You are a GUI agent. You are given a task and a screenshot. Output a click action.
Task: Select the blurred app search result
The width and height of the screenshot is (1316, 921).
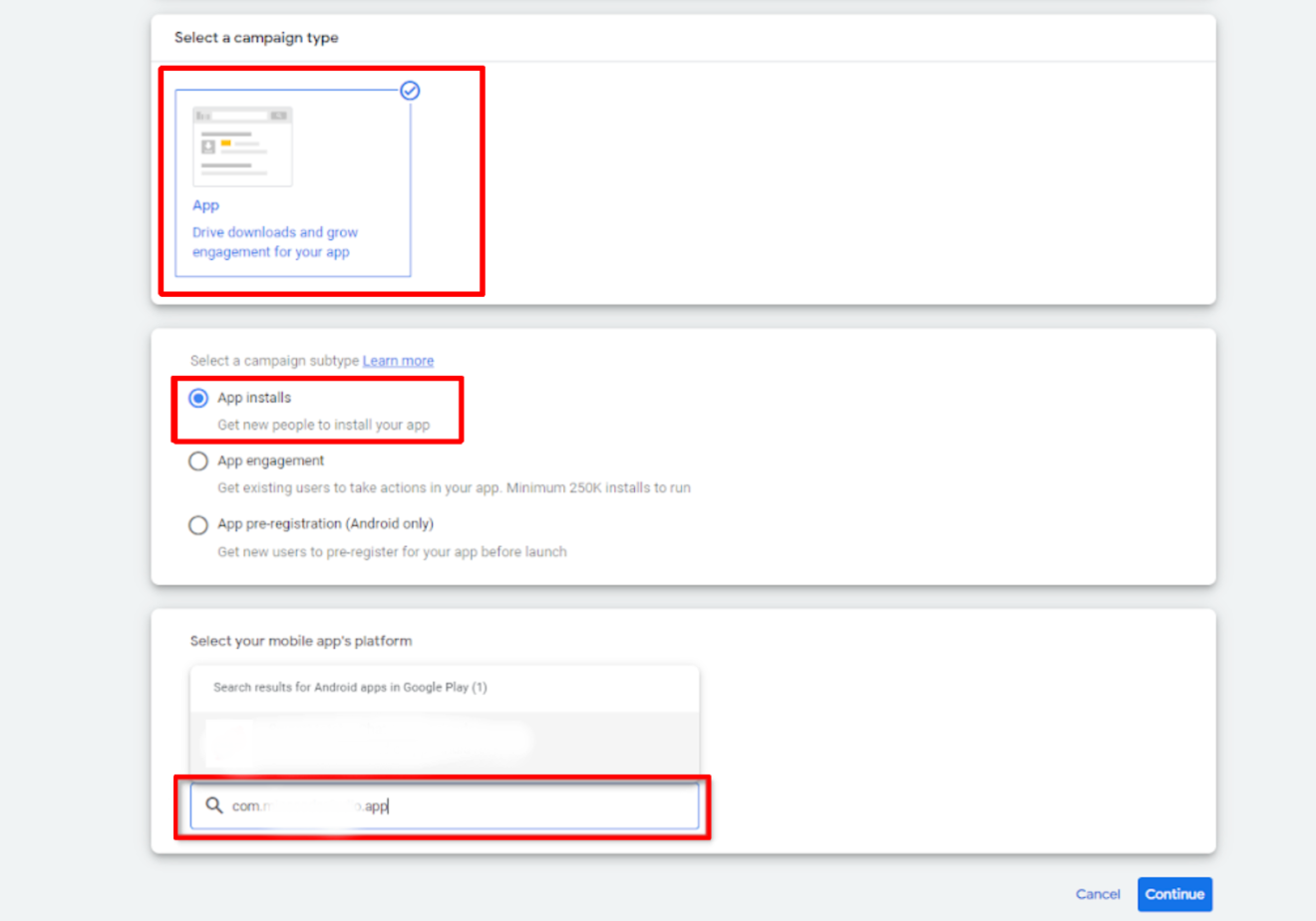coord(445,742)
